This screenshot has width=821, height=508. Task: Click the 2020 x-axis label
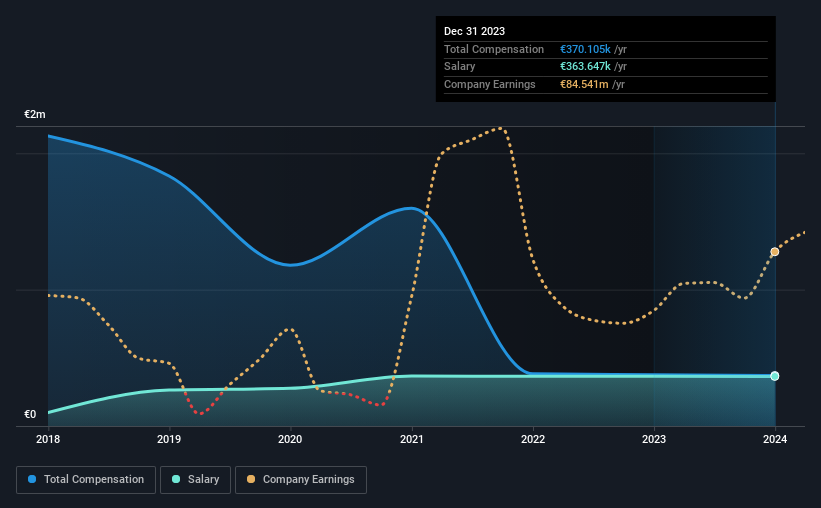pyautogui.click(x=290, y=439)
